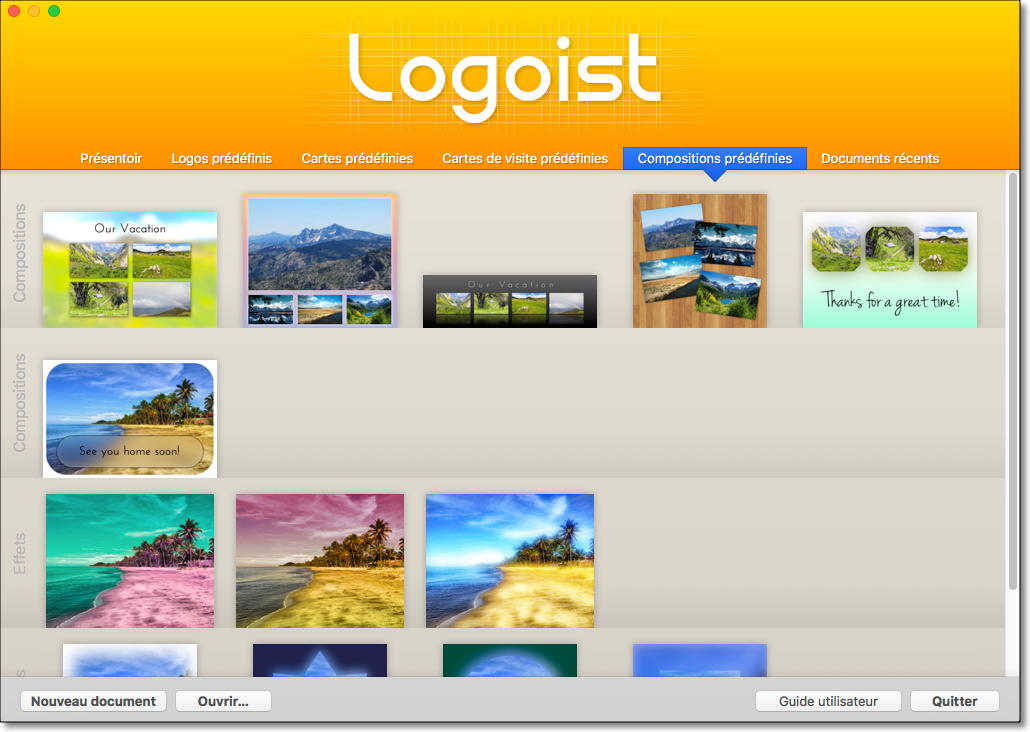
Task: Choose the star-shaped thumbnail on navy background
Action: 320,660
